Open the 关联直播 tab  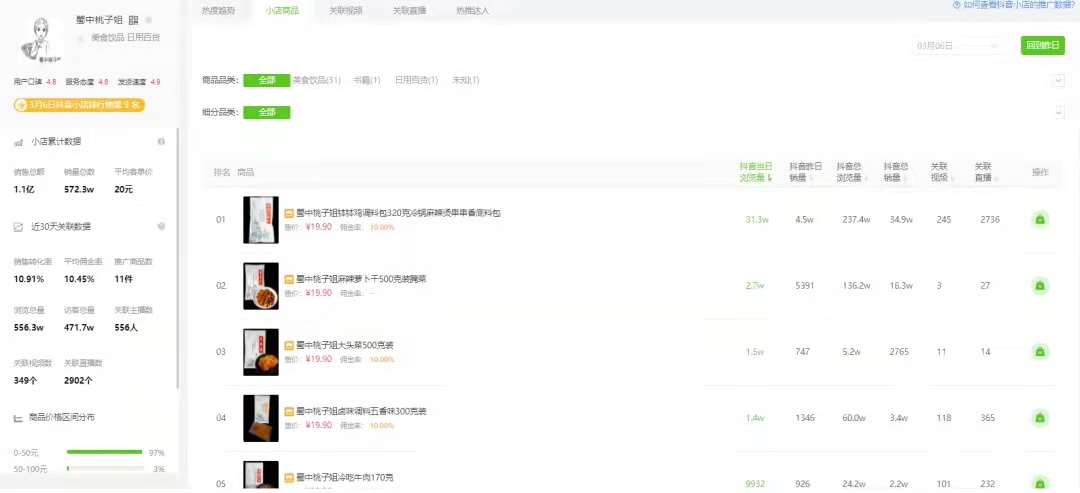click(x=409, y=11)
